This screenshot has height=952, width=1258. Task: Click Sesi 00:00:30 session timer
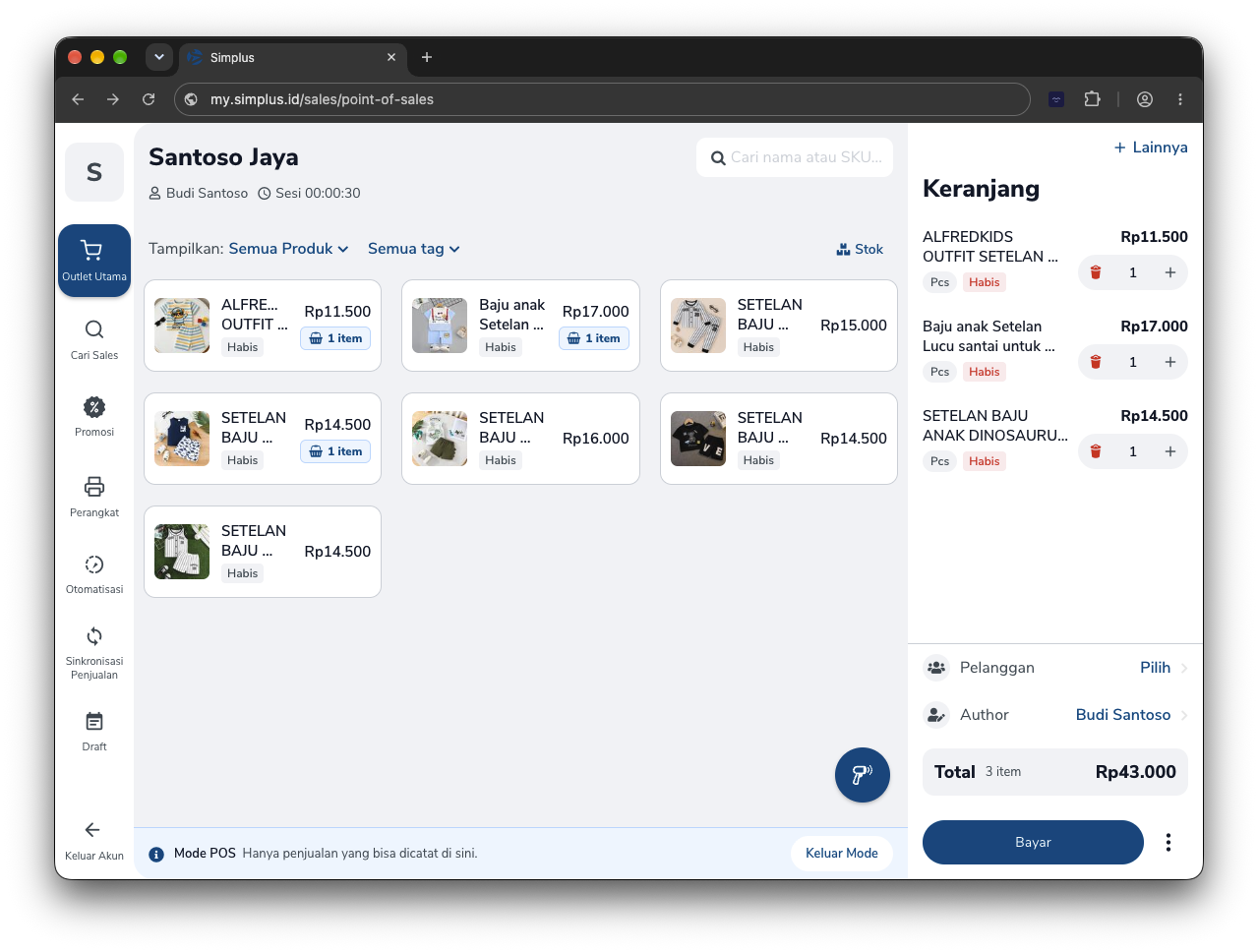(309, 193)
